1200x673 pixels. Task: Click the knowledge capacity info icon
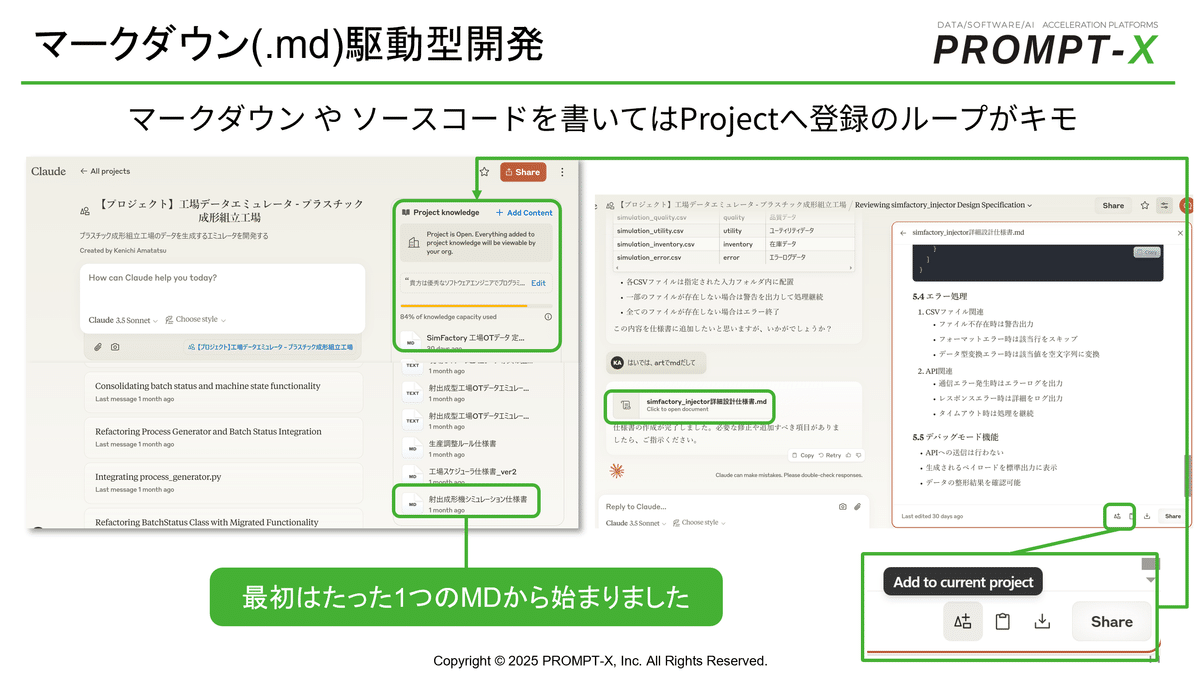[x=548, y=316]
